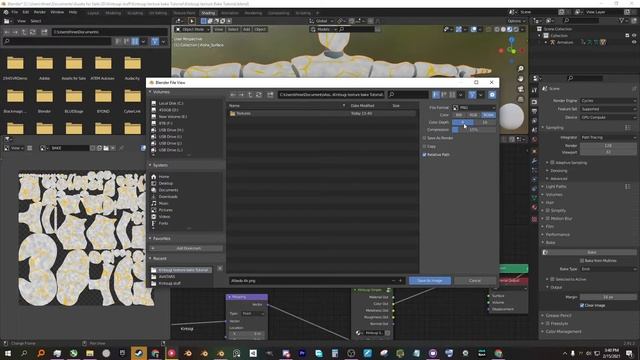The height and width of the screenshot is (360, 640).
Task: Click file path field in Blender File View
Action: pyautogui.click(x=331, y=95)
